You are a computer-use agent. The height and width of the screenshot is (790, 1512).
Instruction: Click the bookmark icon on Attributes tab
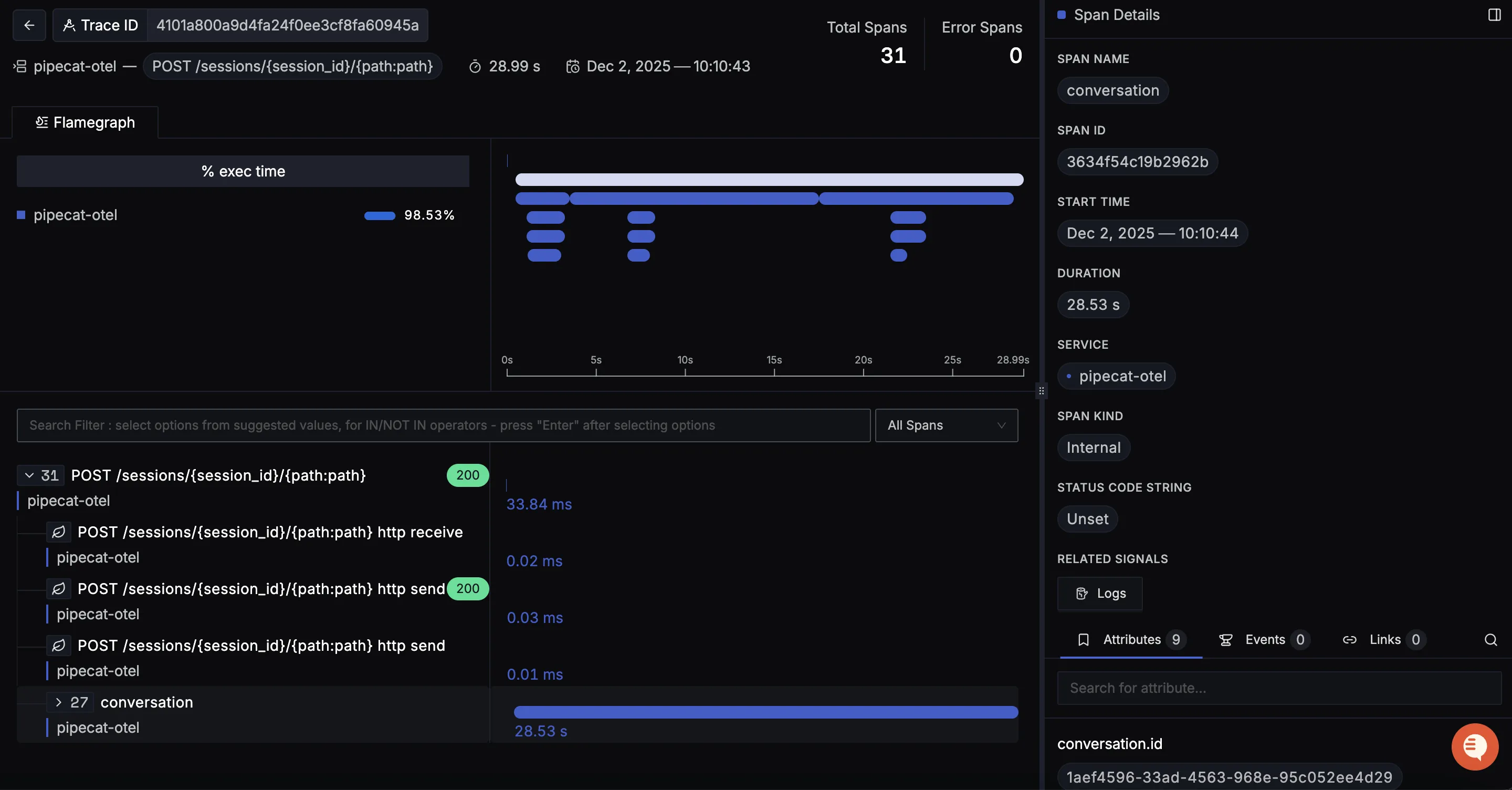pos(1084,640)
